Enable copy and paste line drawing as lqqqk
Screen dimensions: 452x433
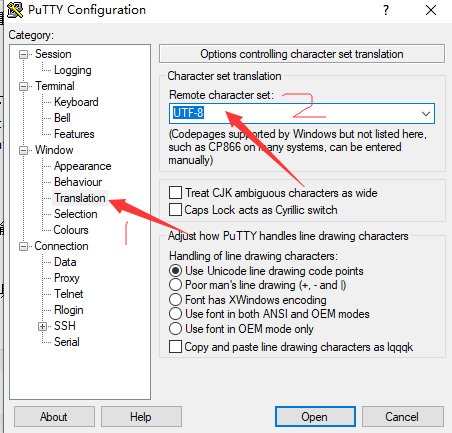tap(175, 346)
